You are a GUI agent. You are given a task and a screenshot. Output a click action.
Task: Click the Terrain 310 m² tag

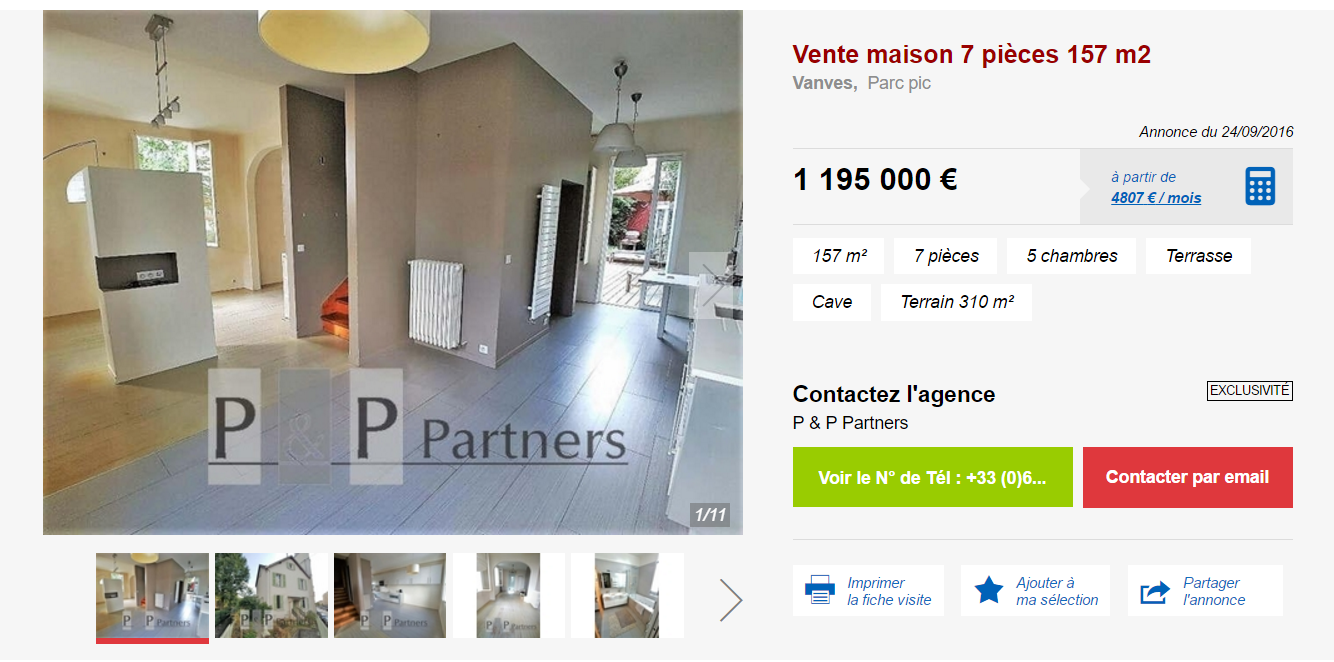coord(956,302)
